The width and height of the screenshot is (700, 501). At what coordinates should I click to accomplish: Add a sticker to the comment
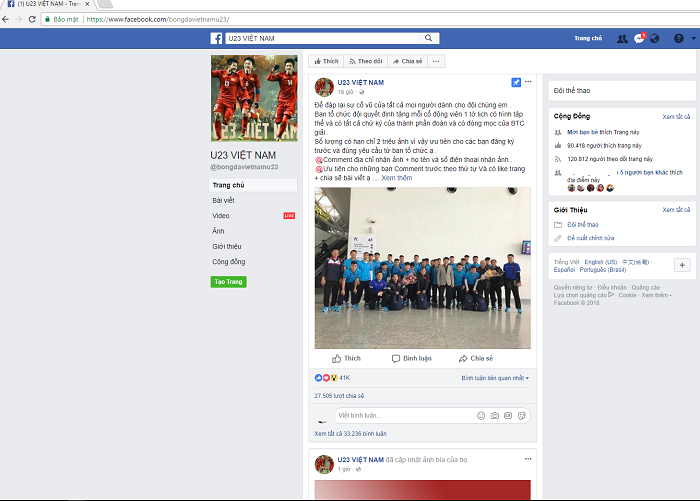[521, 416]
